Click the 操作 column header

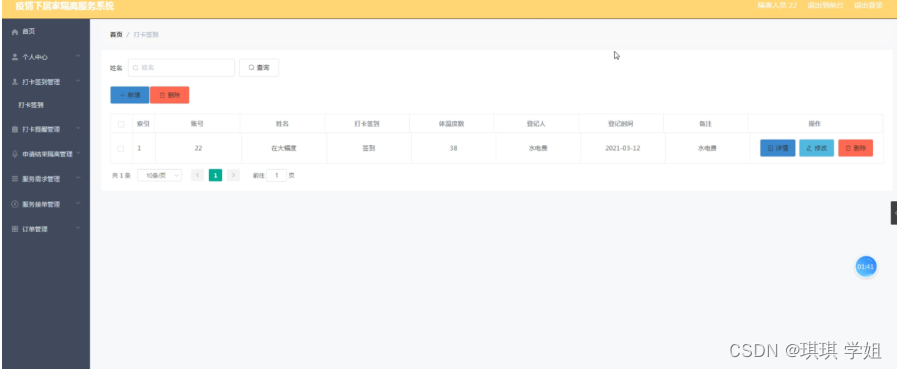[815, 124]
